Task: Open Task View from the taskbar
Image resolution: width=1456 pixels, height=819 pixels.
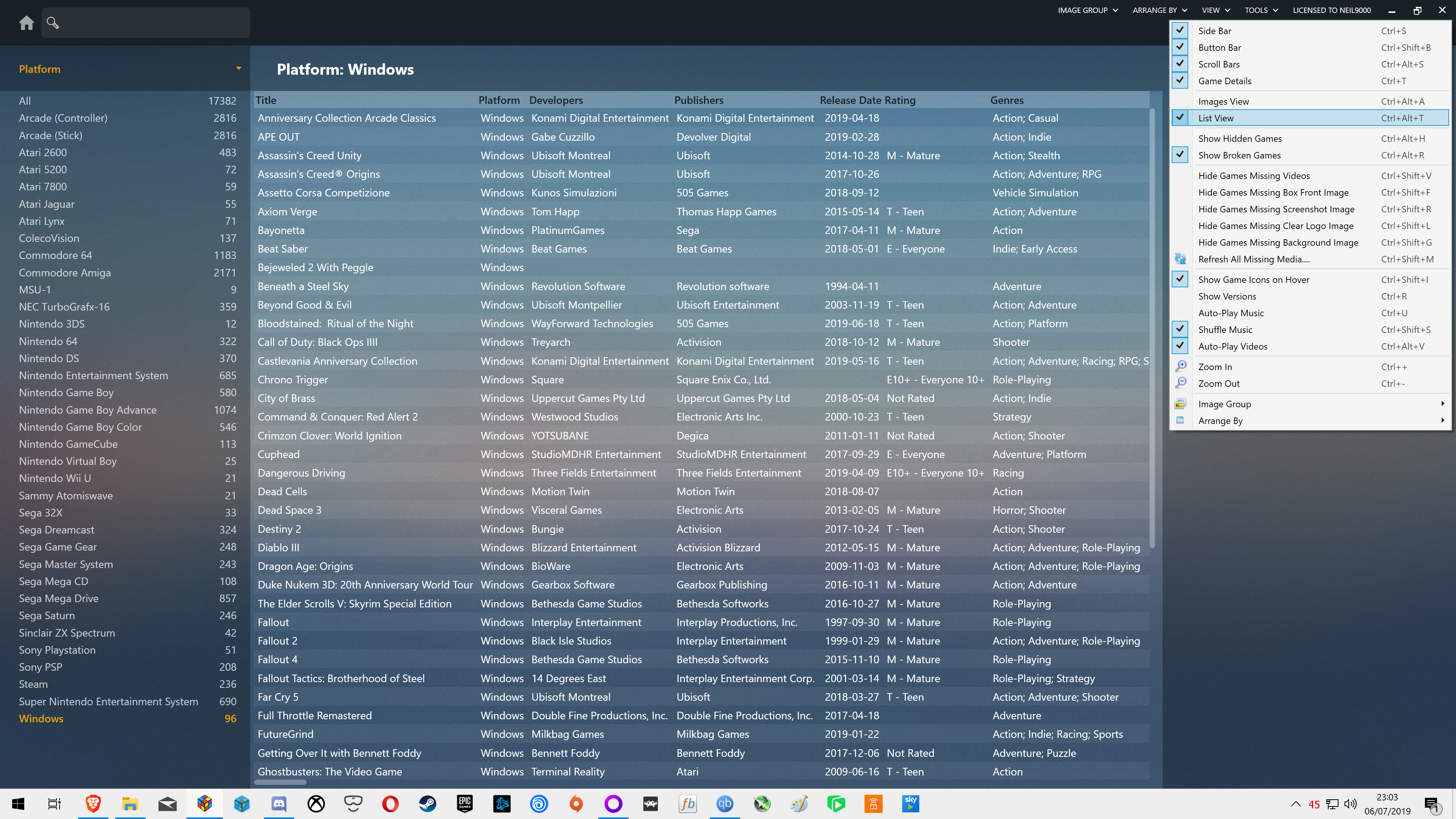Action: click(54, 804)
